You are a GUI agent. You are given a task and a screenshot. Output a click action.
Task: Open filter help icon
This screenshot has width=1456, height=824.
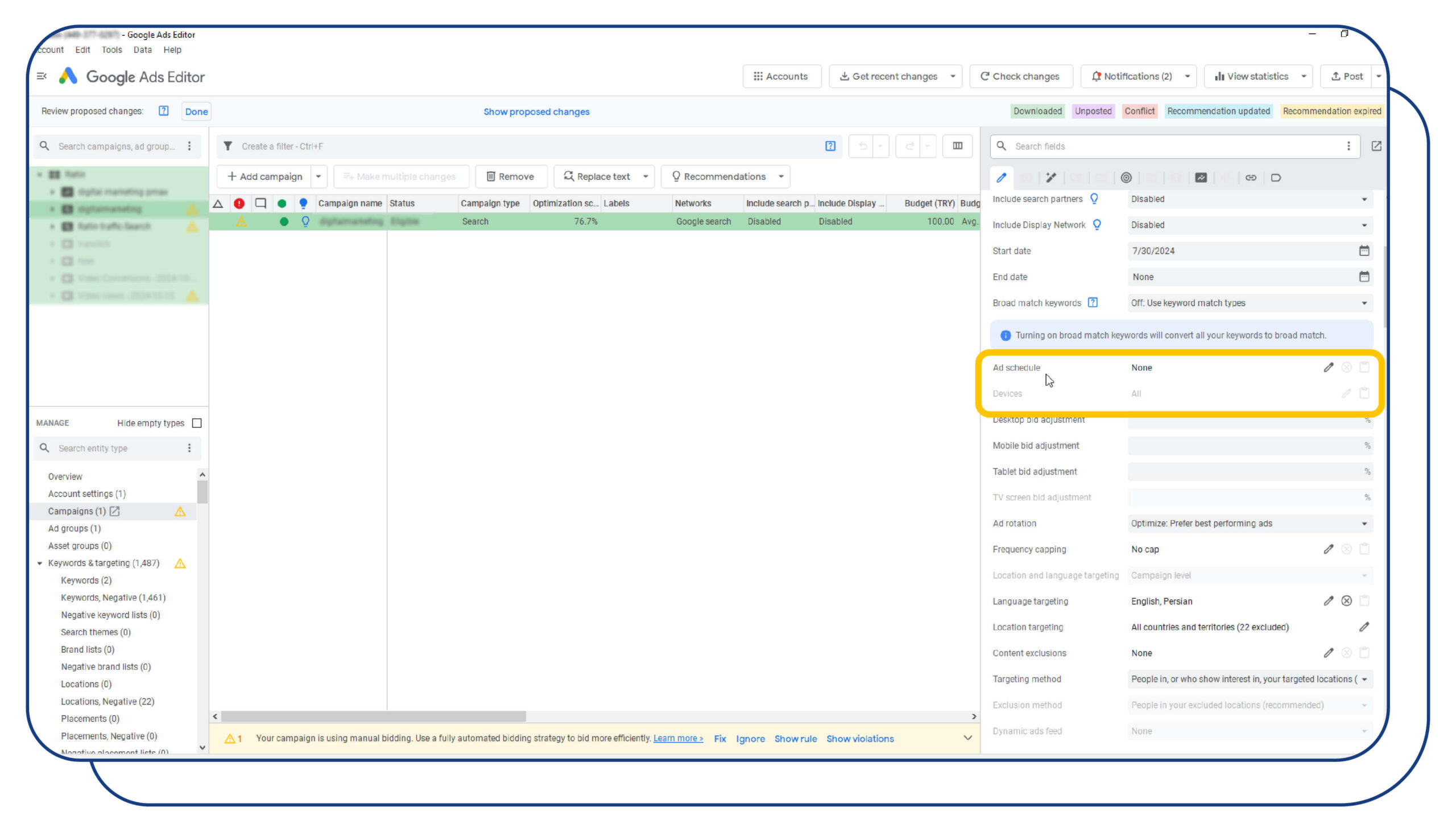pyautogui.click(x=830, y=146)
